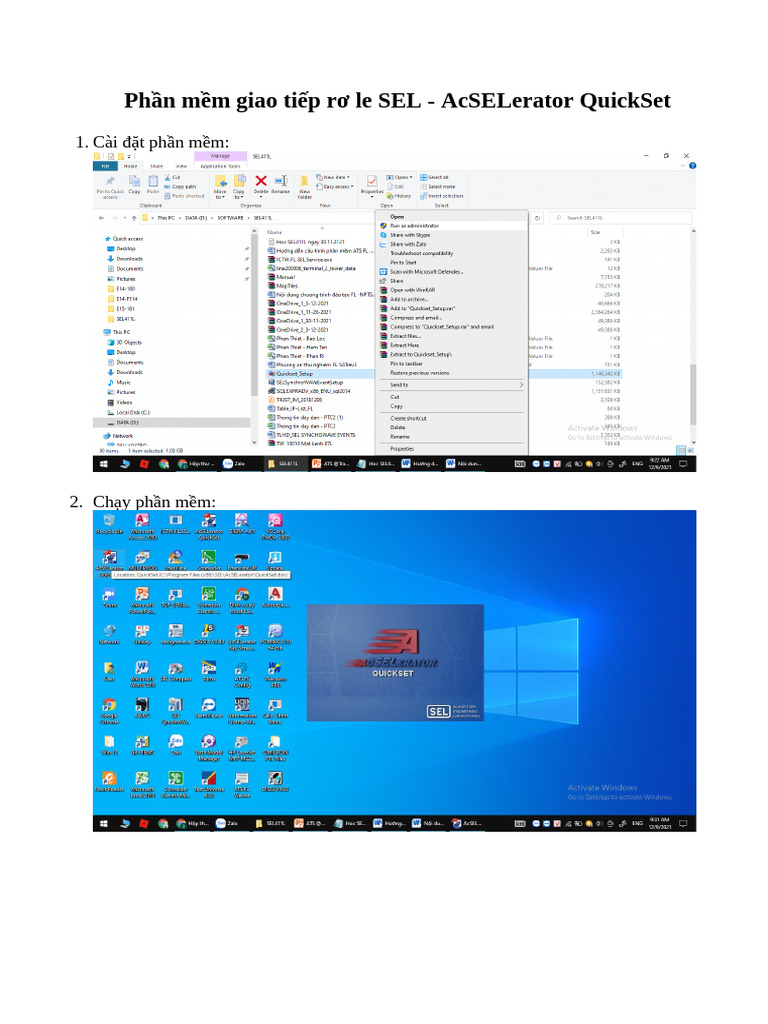Click AcSEL... taskbar button in desktop screenshot
Image resolution: width=768 pixels, height=1024 pixels.
(468, 824)
